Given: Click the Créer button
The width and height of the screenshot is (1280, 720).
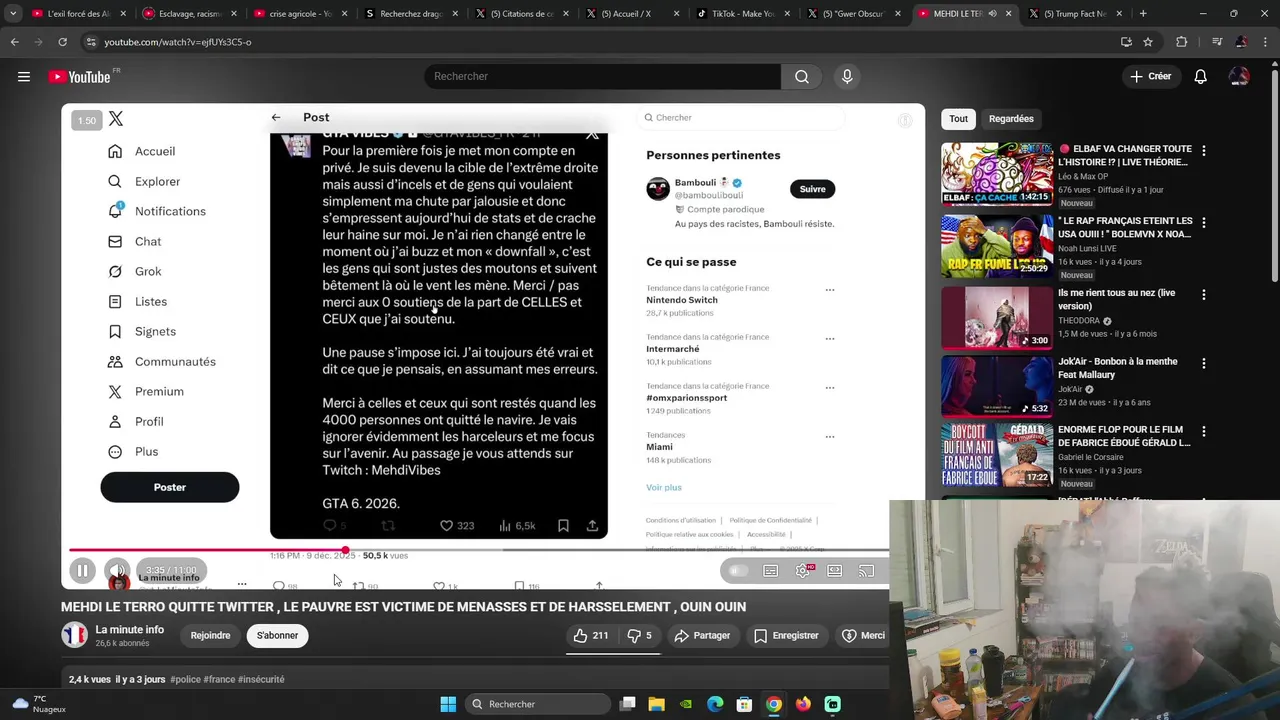Looking at the screenshot, I should 1151,76.
